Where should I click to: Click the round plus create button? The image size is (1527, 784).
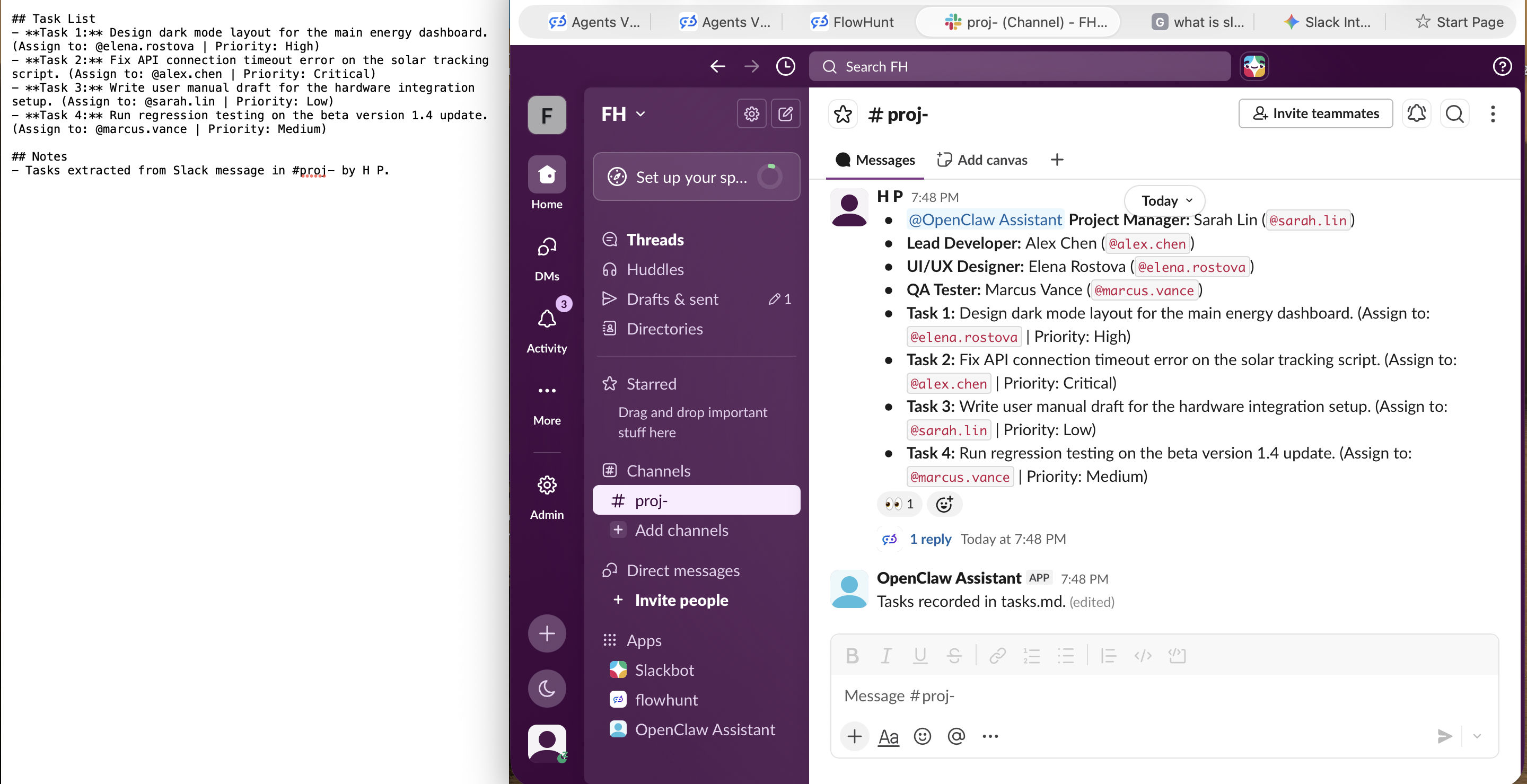pos(547,633)
